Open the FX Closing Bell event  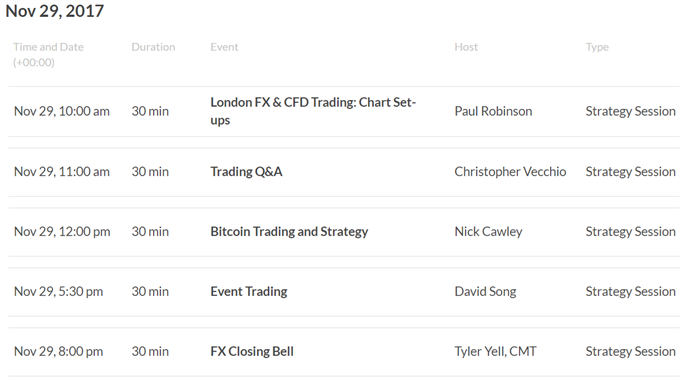tap(252, 351)
